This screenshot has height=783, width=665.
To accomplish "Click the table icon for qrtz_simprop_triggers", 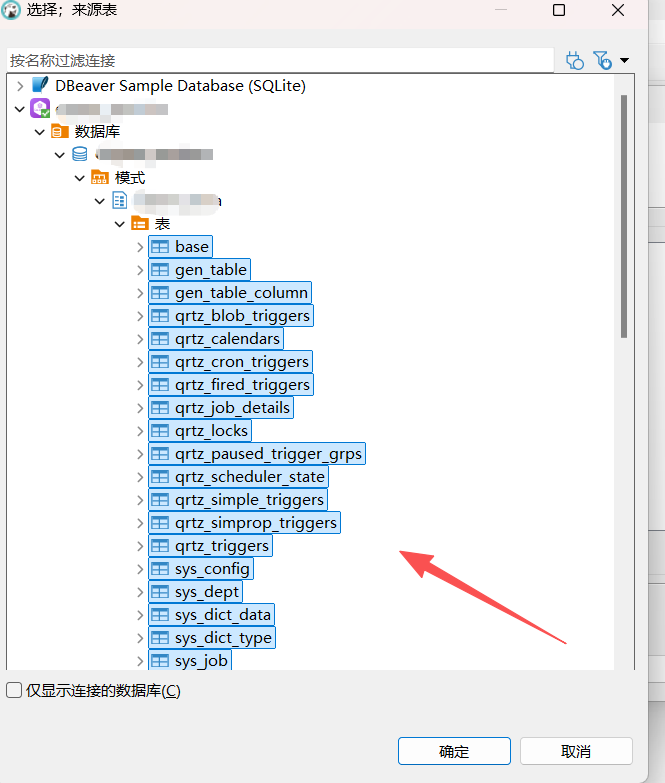I will point(160,522).
